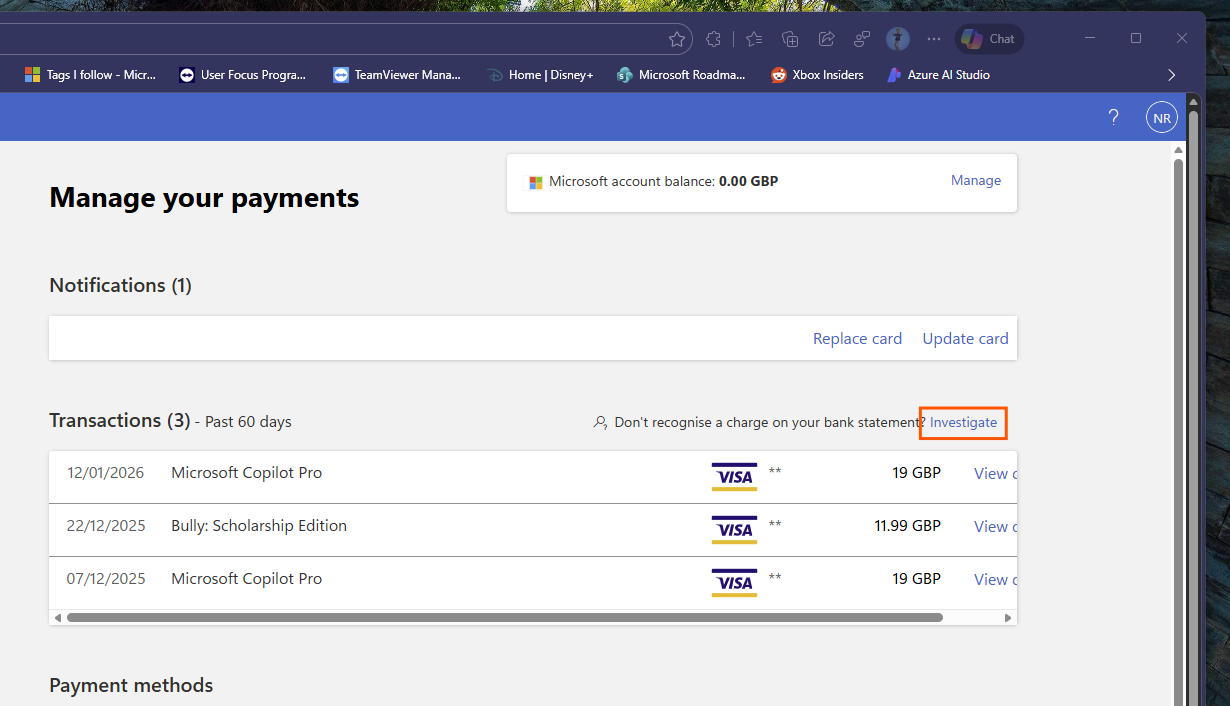Open the Help question mark icon

1113,117
